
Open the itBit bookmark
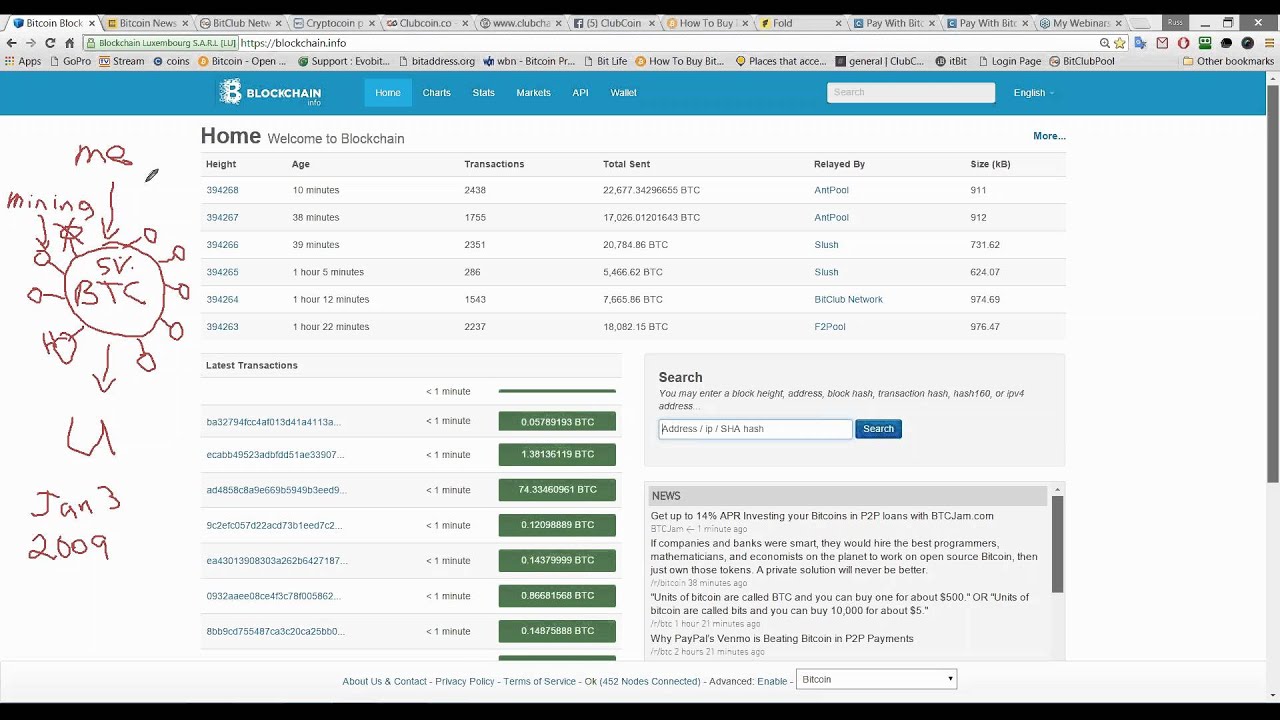(x=951, y=61)
